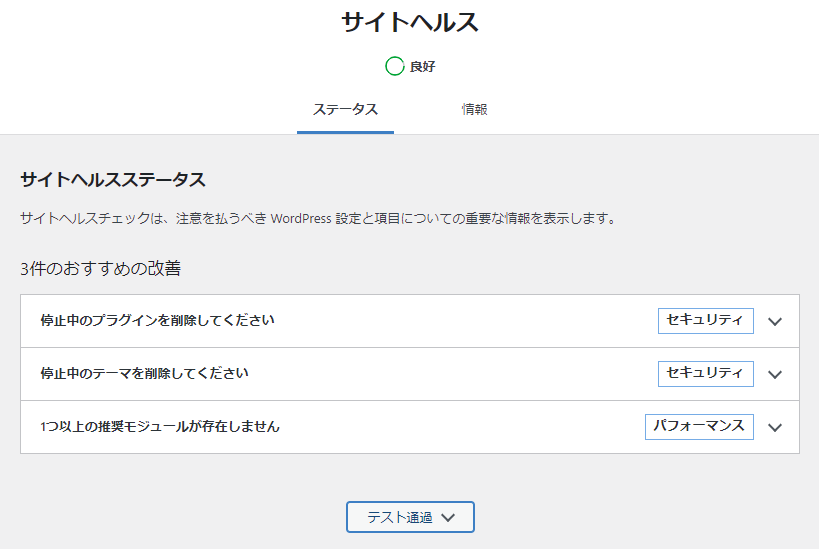Click セキュリティ badge in theme row
The image size is (819, 549).
pyautogui.click(x=705, y=373)
